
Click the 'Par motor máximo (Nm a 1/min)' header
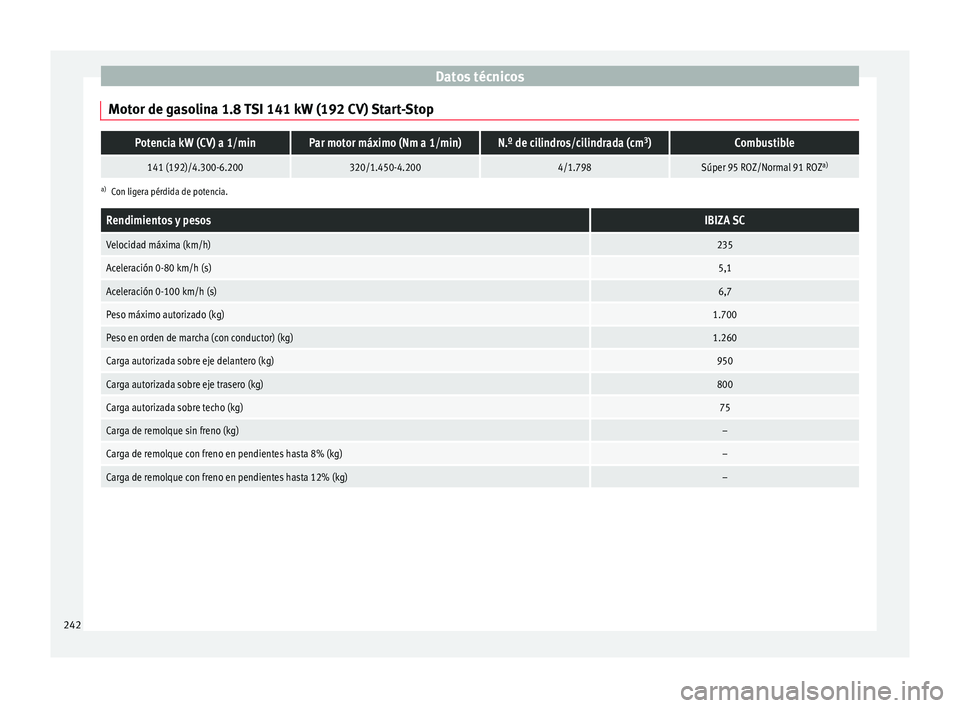coord(385,143)
